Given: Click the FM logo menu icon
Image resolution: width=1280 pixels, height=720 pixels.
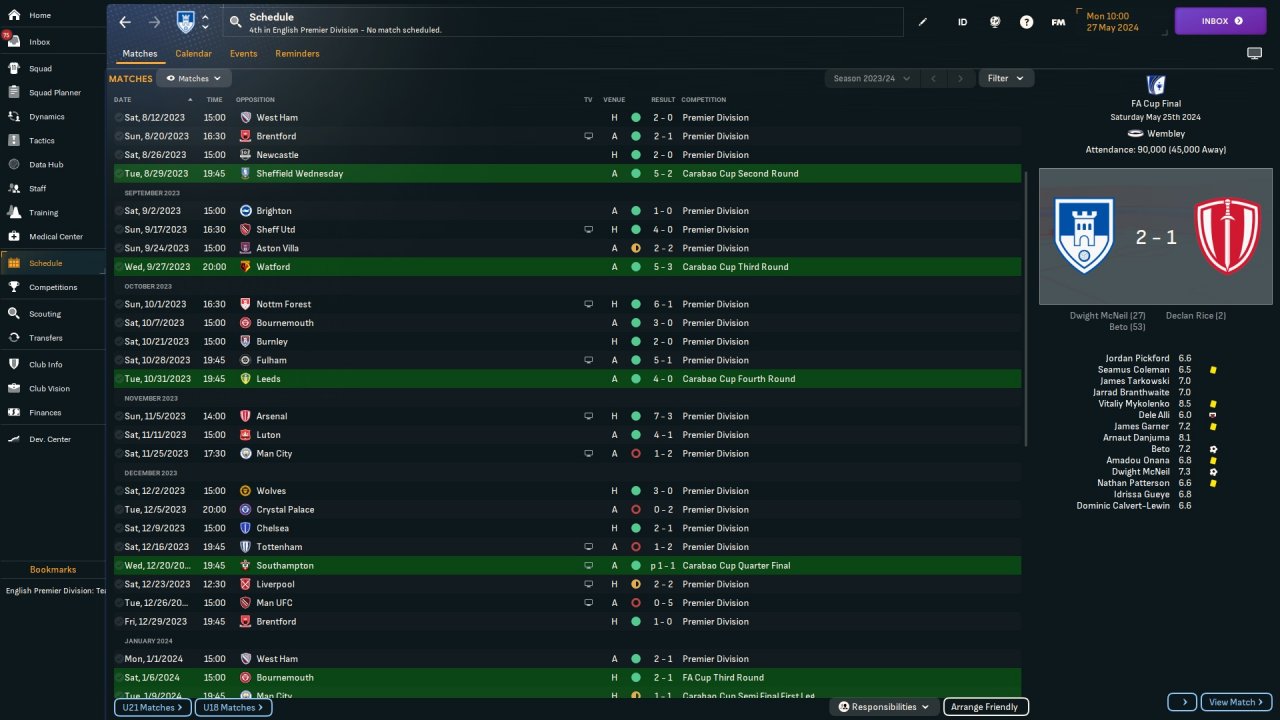Looking at the screenshot, I should click(x=1058, y=22).
